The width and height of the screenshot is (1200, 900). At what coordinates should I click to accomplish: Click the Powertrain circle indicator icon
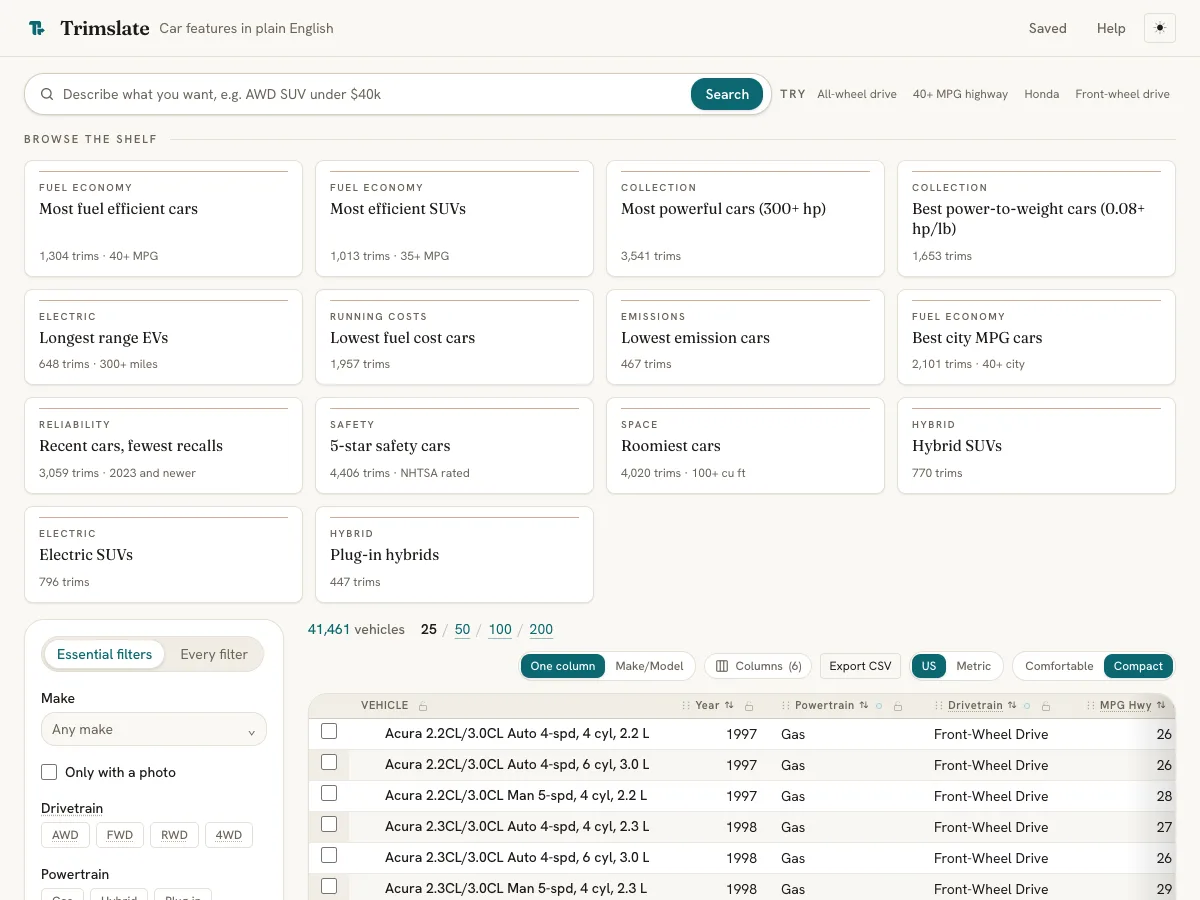879,706
